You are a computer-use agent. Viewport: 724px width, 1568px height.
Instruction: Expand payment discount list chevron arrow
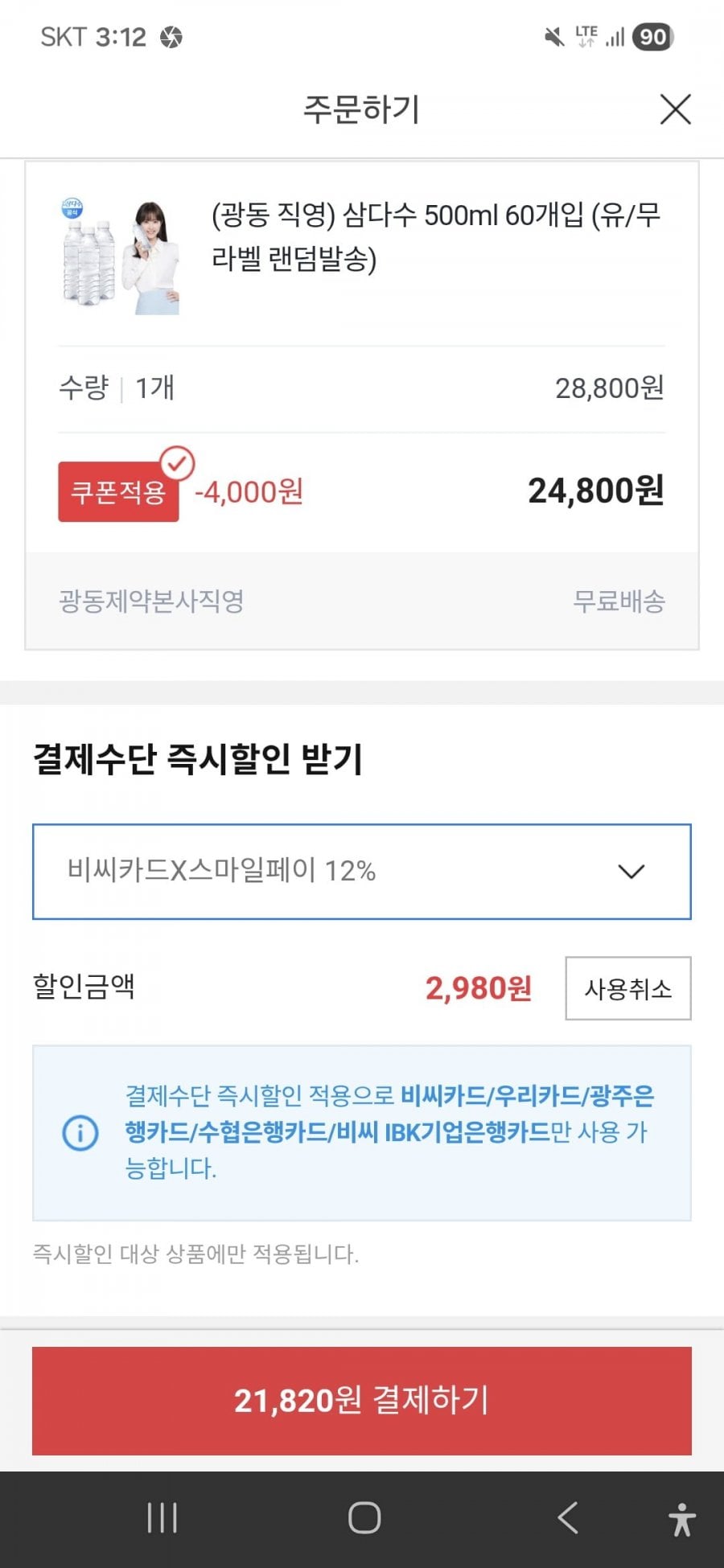pos(631,872)
